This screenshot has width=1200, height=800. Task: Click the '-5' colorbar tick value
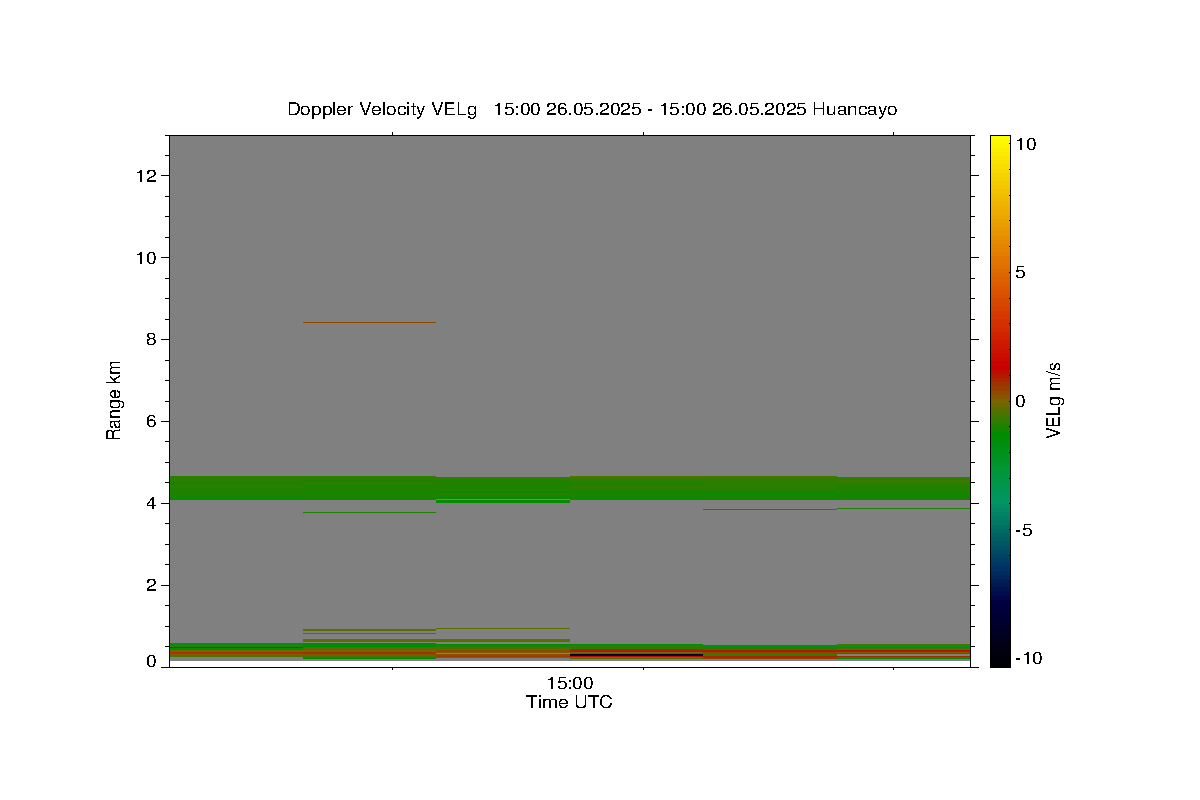(x=1024, y=530)
